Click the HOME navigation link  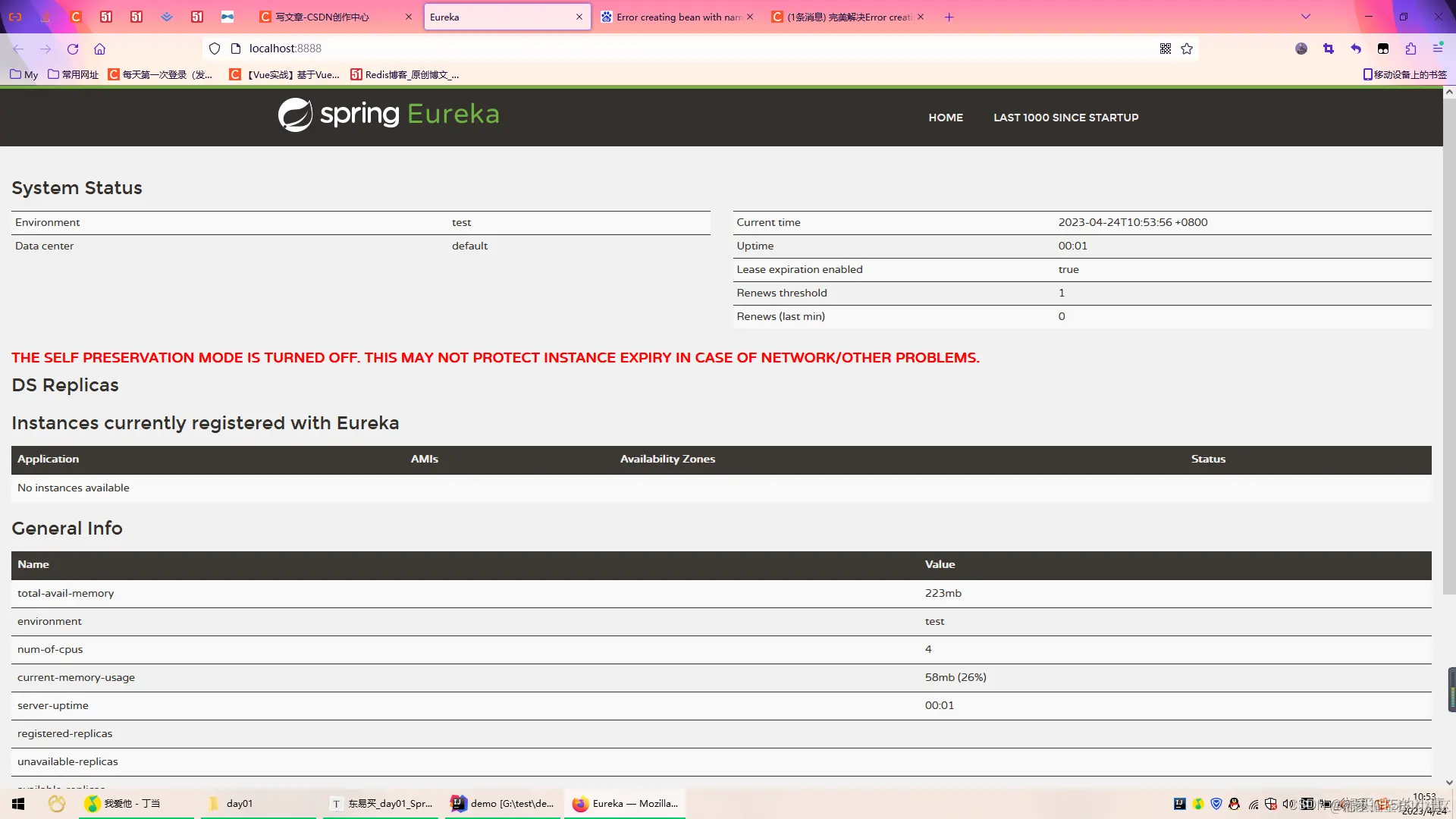[x=946, y=118]
